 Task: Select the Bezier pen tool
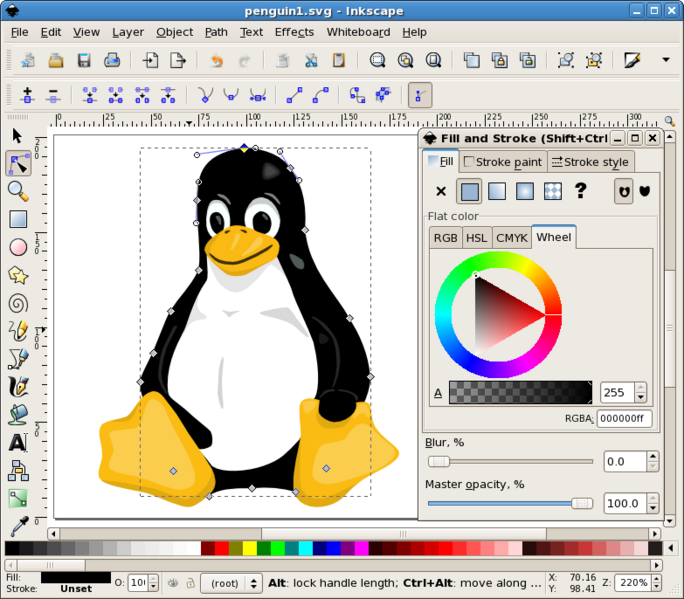click(x=18, y=359)
